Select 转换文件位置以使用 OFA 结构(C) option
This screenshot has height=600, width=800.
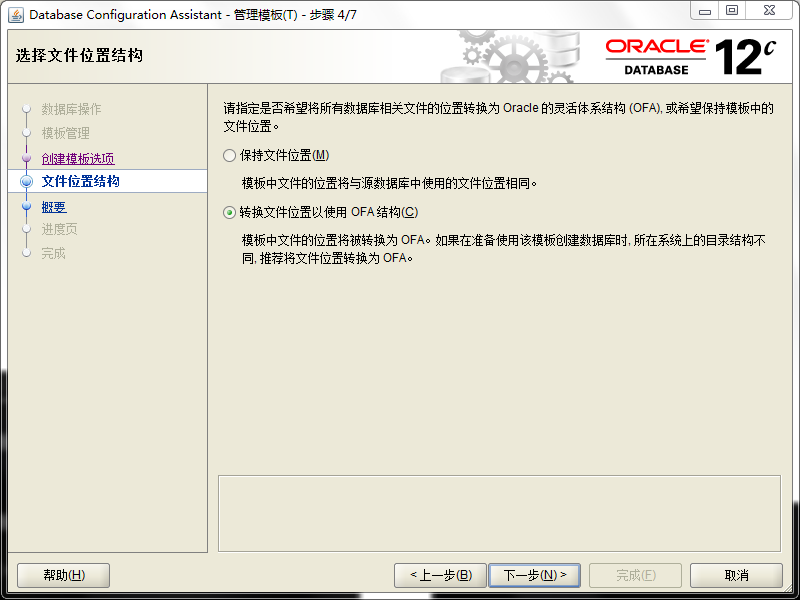point(229,212)
